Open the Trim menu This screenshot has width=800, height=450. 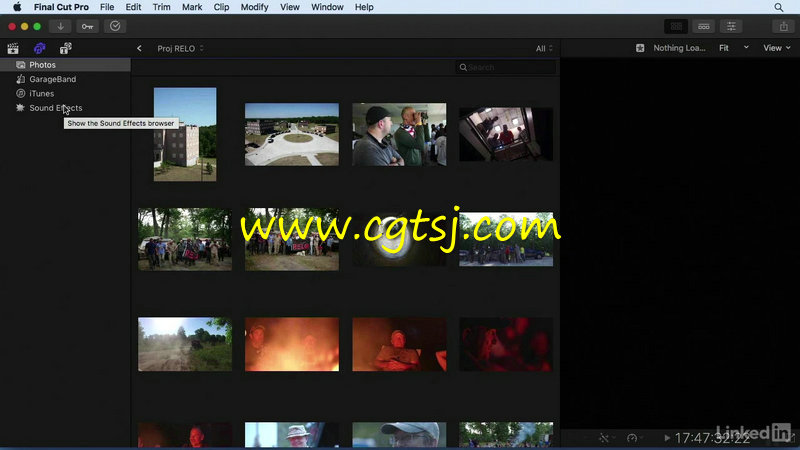point(162,7)
